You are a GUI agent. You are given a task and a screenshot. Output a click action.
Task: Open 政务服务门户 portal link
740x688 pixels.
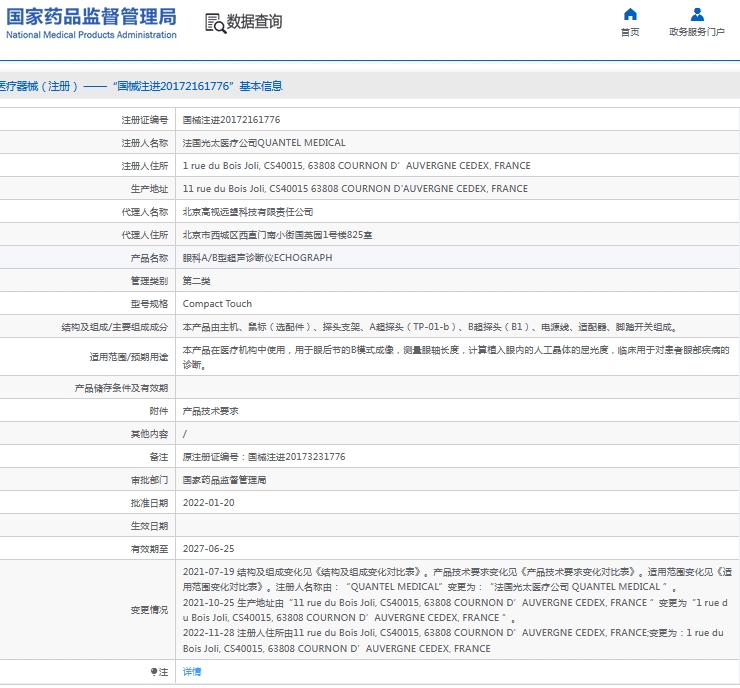point(697,32)
